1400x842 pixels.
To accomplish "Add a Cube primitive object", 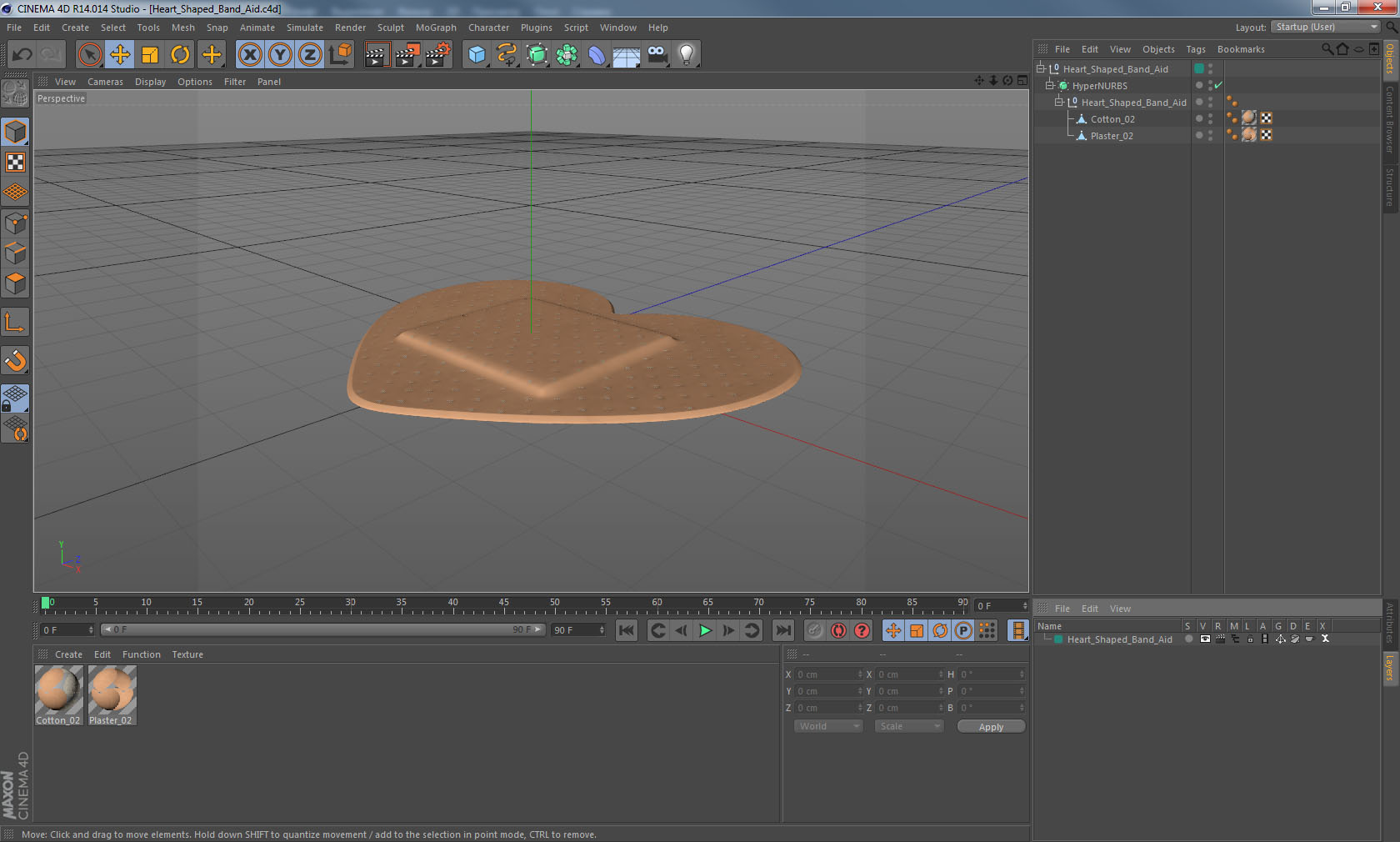I will [x=477, y=55].
